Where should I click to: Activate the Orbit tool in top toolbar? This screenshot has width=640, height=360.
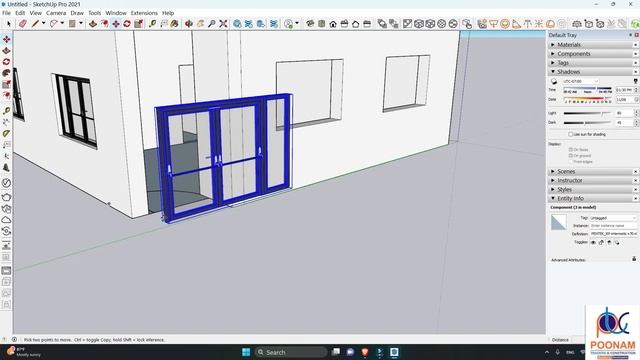click(189, 24)
